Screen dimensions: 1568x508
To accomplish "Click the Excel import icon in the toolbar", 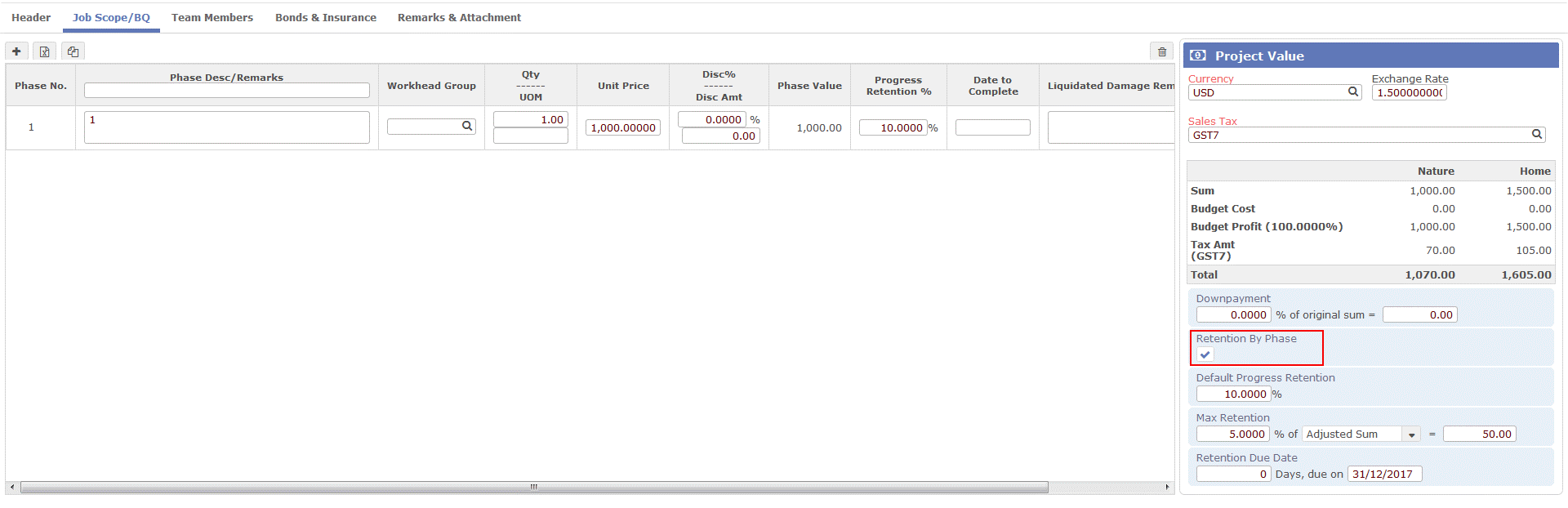I will [x=45, y=51].
